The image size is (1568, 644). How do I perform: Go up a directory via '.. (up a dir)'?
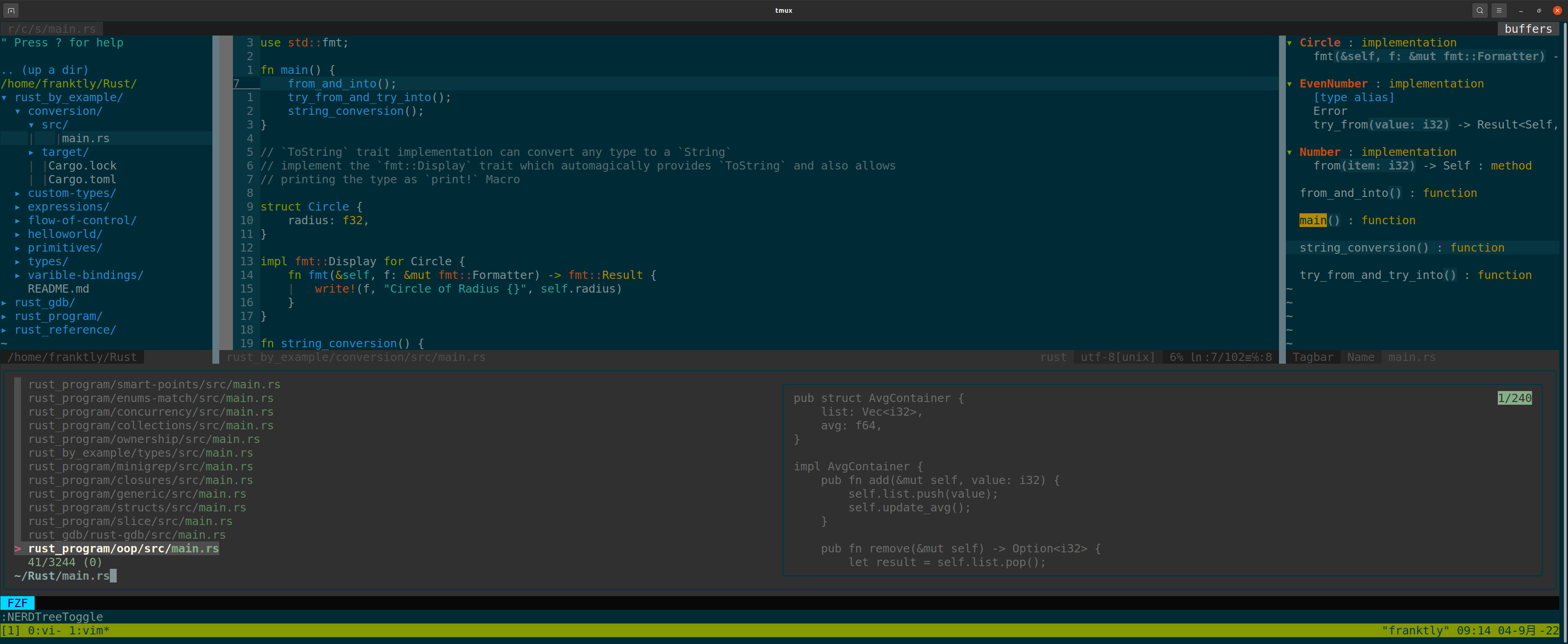(45, 70)
